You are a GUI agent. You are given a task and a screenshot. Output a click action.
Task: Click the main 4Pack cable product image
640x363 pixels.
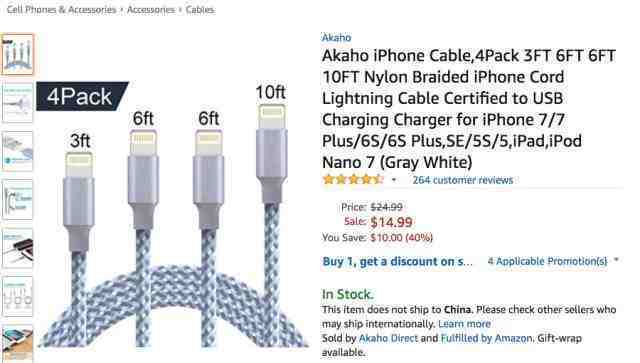tap(173, 214)
